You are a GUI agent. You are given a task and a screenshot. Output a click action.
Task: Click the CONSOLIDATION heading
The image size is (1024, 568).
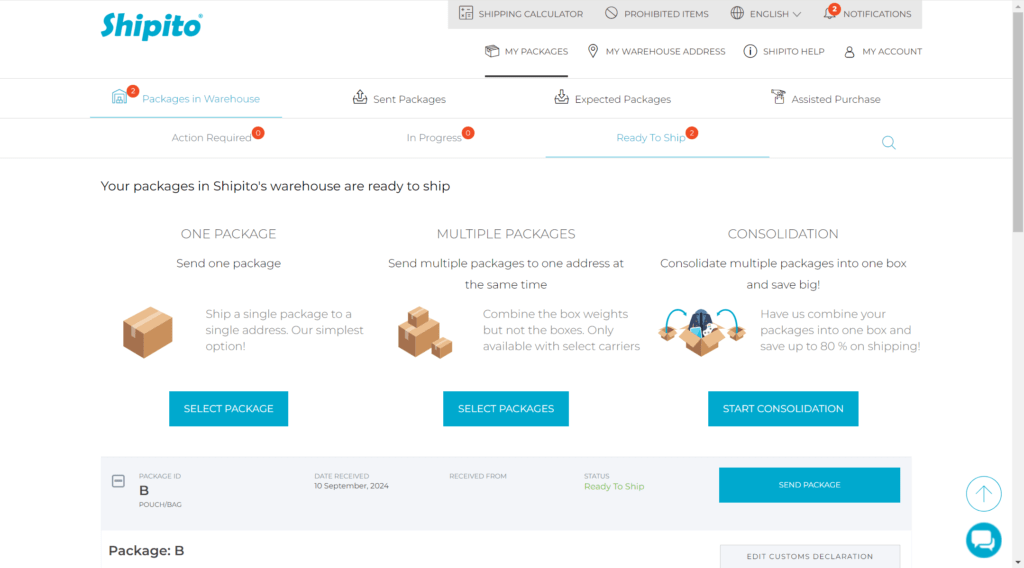click(783, 234)
